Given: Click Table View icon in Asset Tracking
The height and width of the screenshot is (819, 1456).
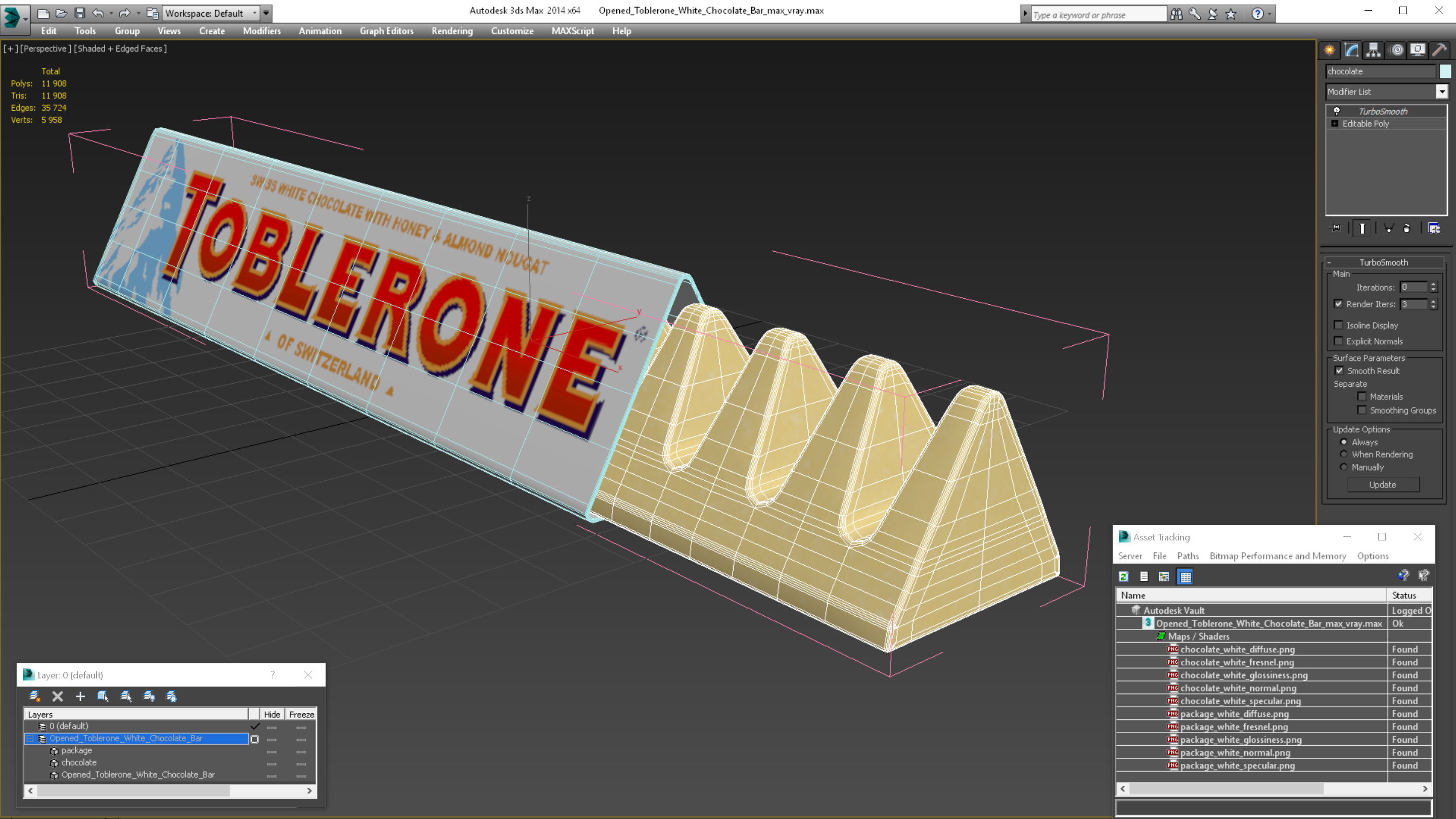Looking at the screenshot, I should (1185, 576).
